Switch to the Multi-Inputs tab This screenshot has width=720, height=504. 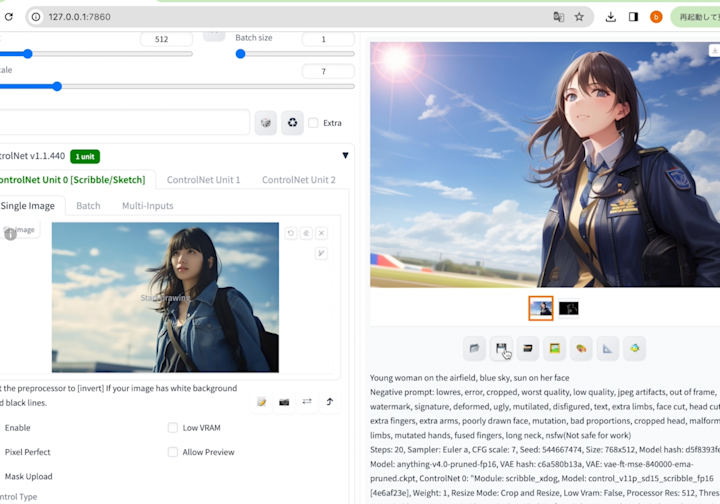(147, 206)
